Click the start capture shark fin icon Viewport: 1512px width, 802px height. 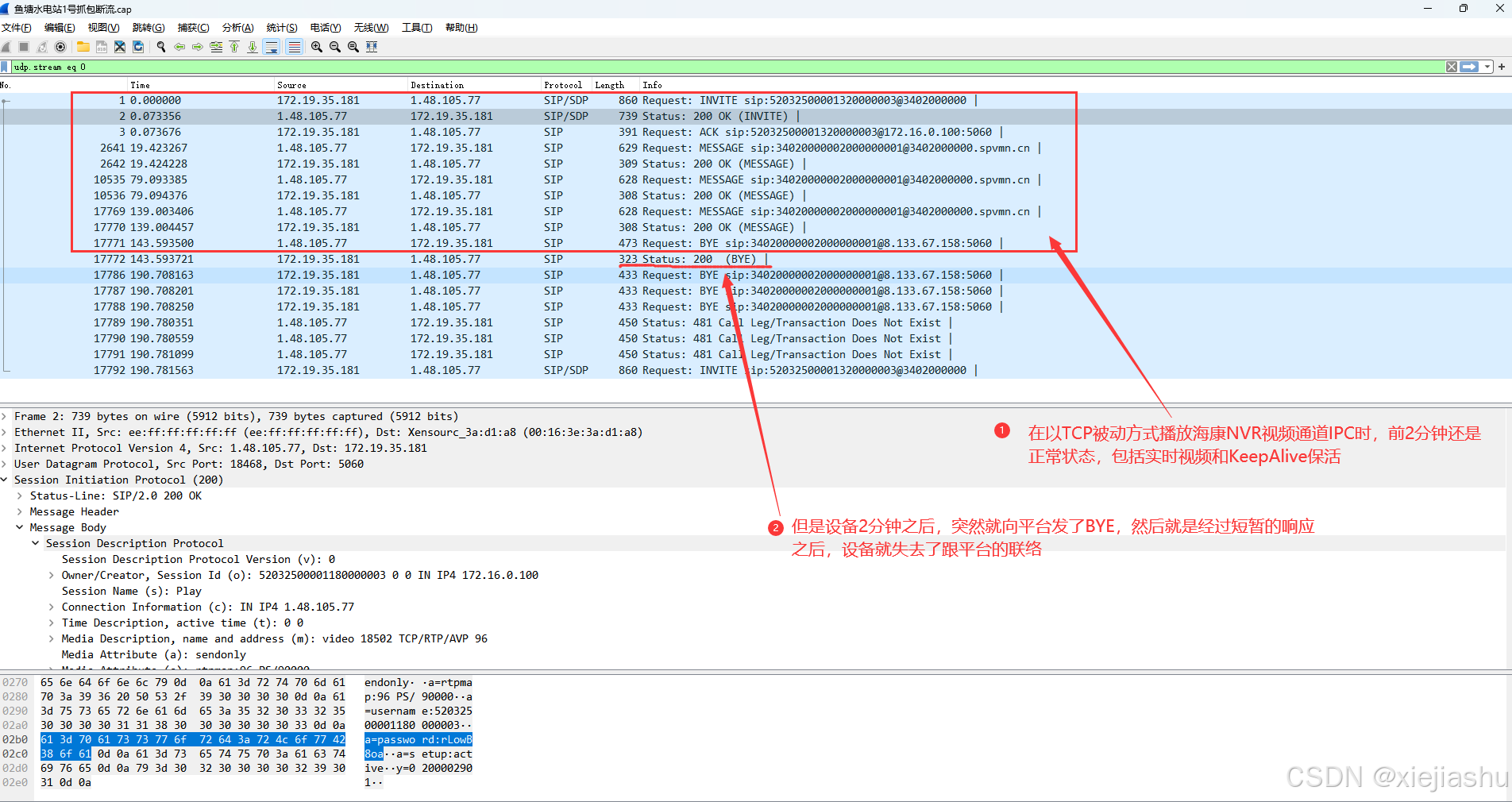tap(6, 47)
